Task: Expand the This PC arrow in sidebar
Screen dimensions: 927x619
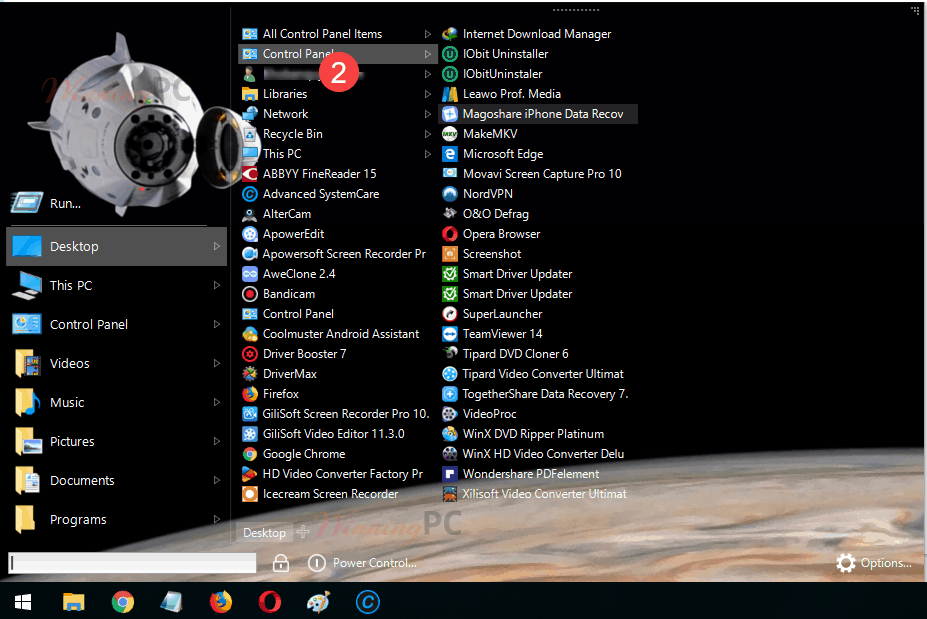Action: click(x=217, y=285)
